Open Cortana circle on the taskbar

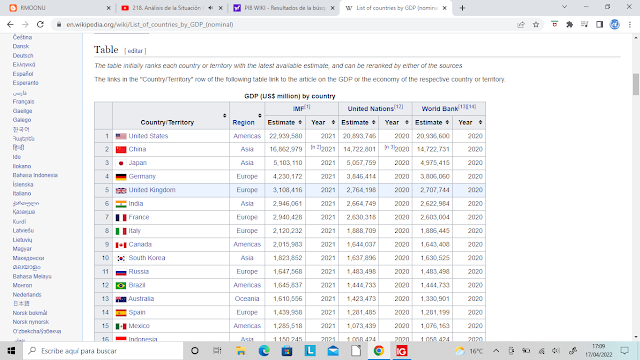point(195,351)
